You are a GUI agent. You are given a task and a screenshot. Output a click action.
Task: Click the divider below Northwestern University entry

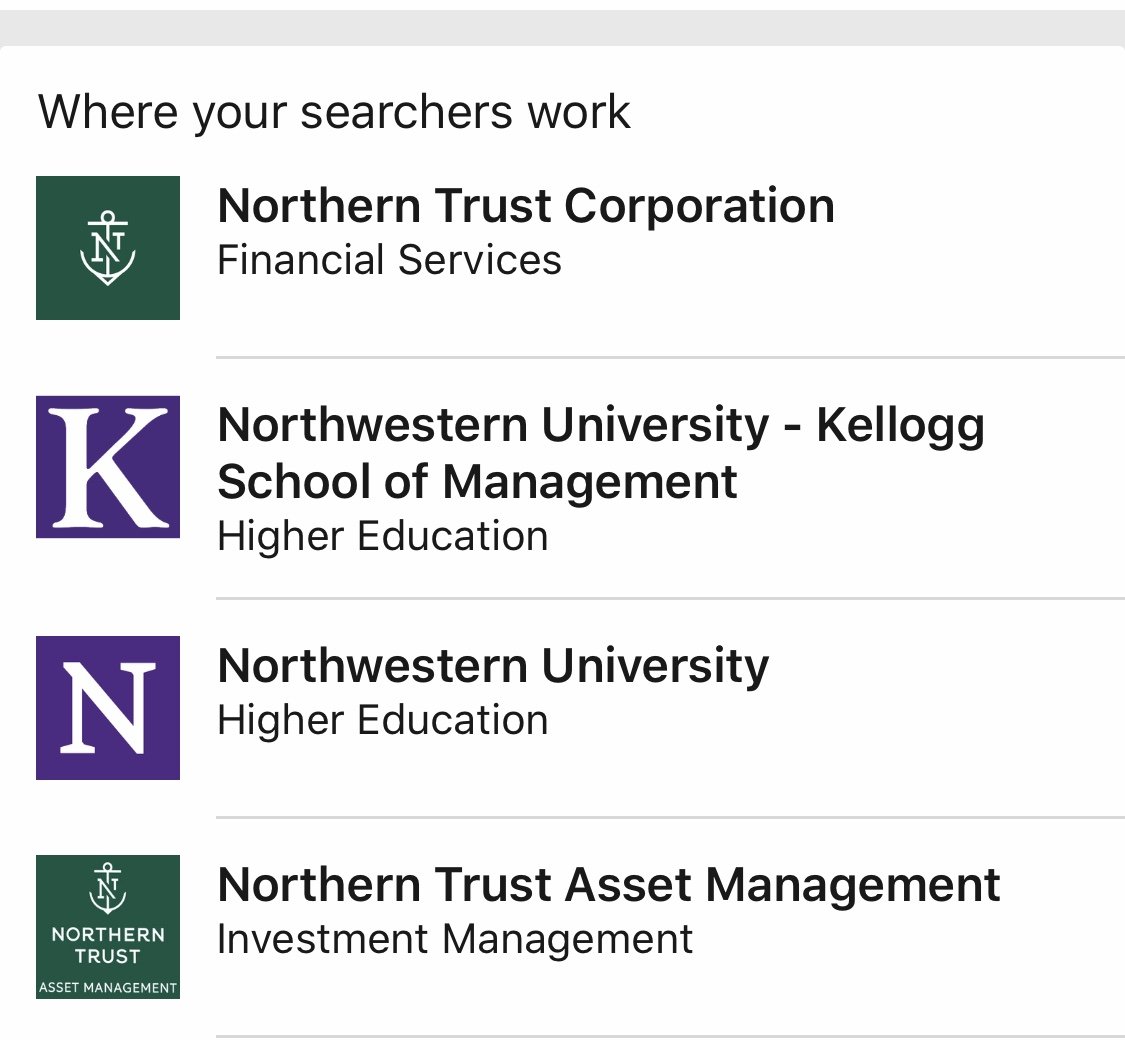point(670,817)
